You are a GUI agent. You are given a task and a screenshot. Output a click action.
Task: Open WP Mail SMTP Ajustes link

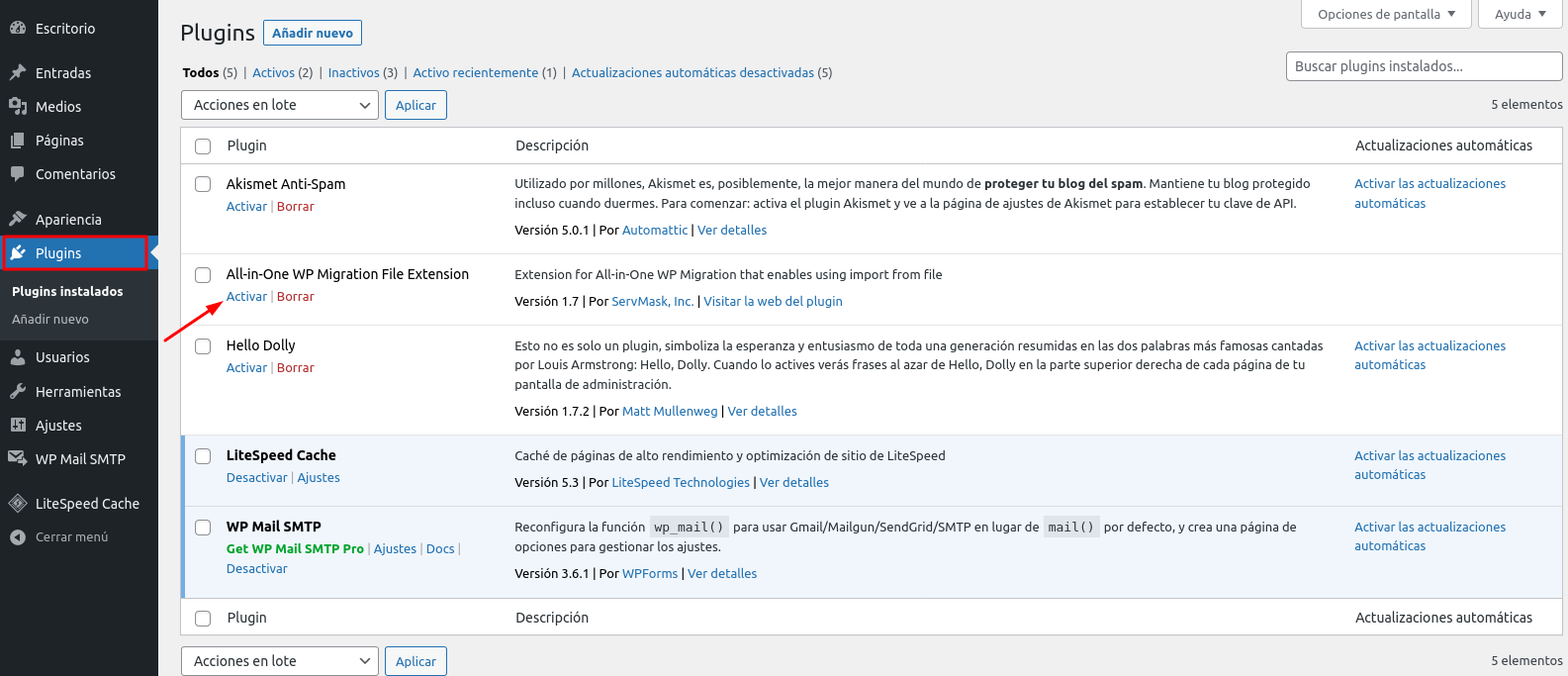[x=395, y=549]
